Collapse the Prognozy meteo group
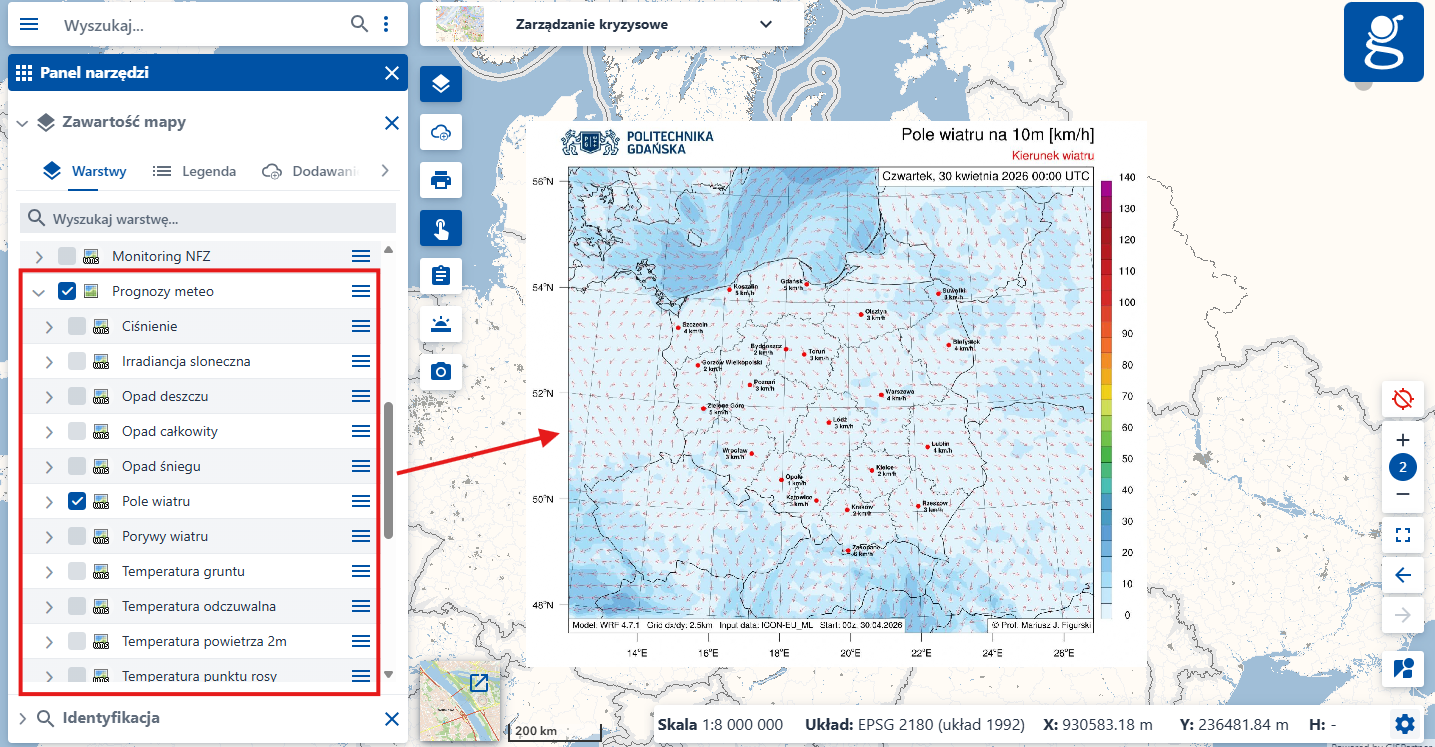The height and width of the screenshot is (747, 1435). pyautogui.click(x=38, y=290)
